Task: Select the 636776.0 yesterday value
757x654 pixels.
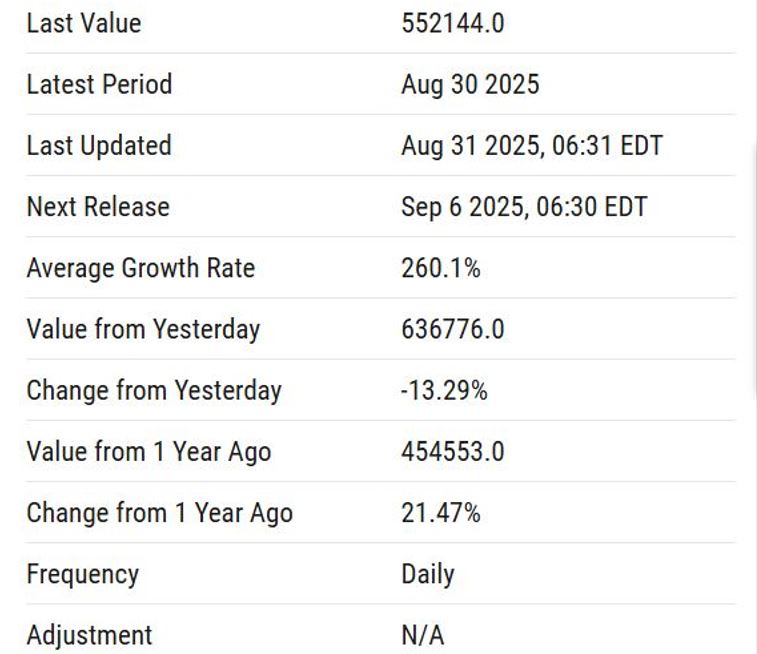Action: coord(452,329)
